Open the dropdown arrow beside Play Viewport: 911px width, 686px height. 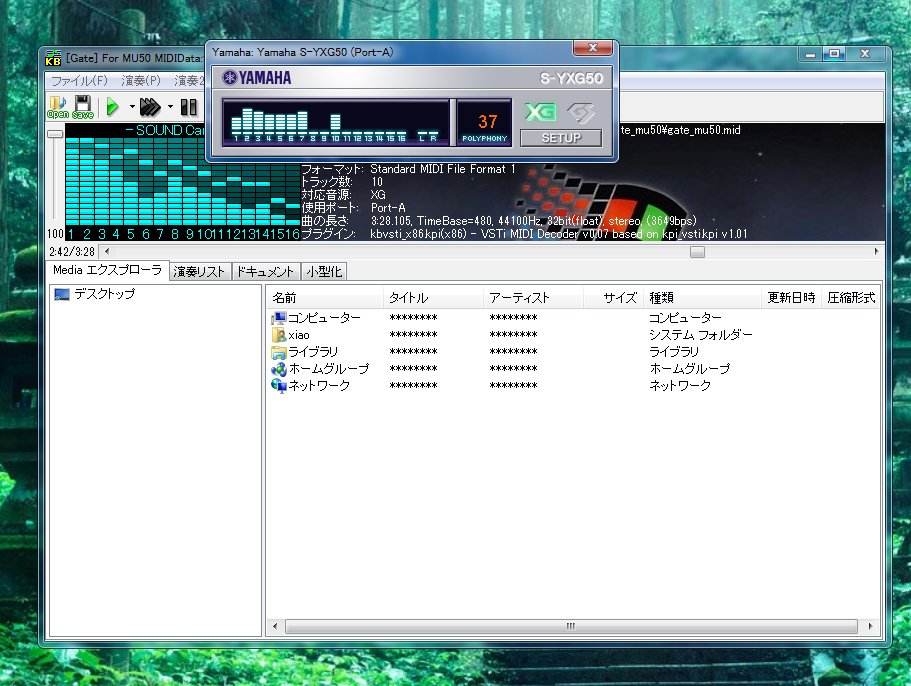(x=132, y=107)
